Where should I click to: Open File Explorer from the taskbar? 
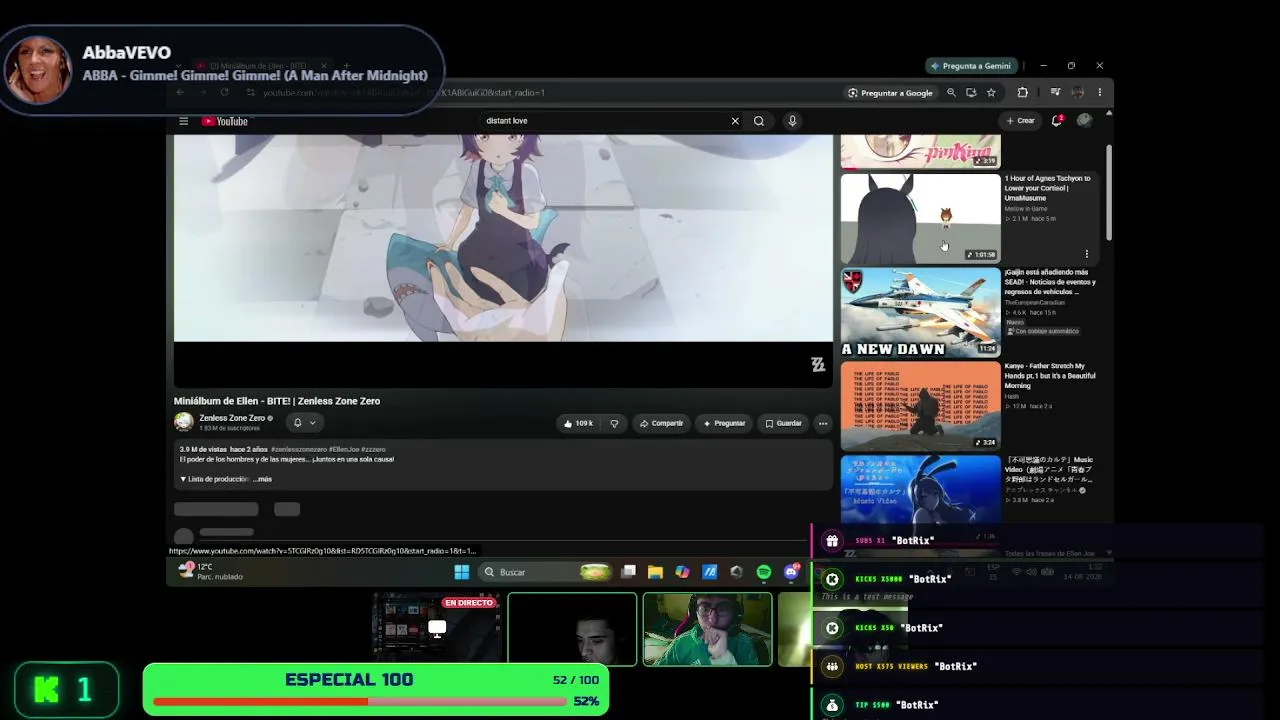[x=655, y=572]
